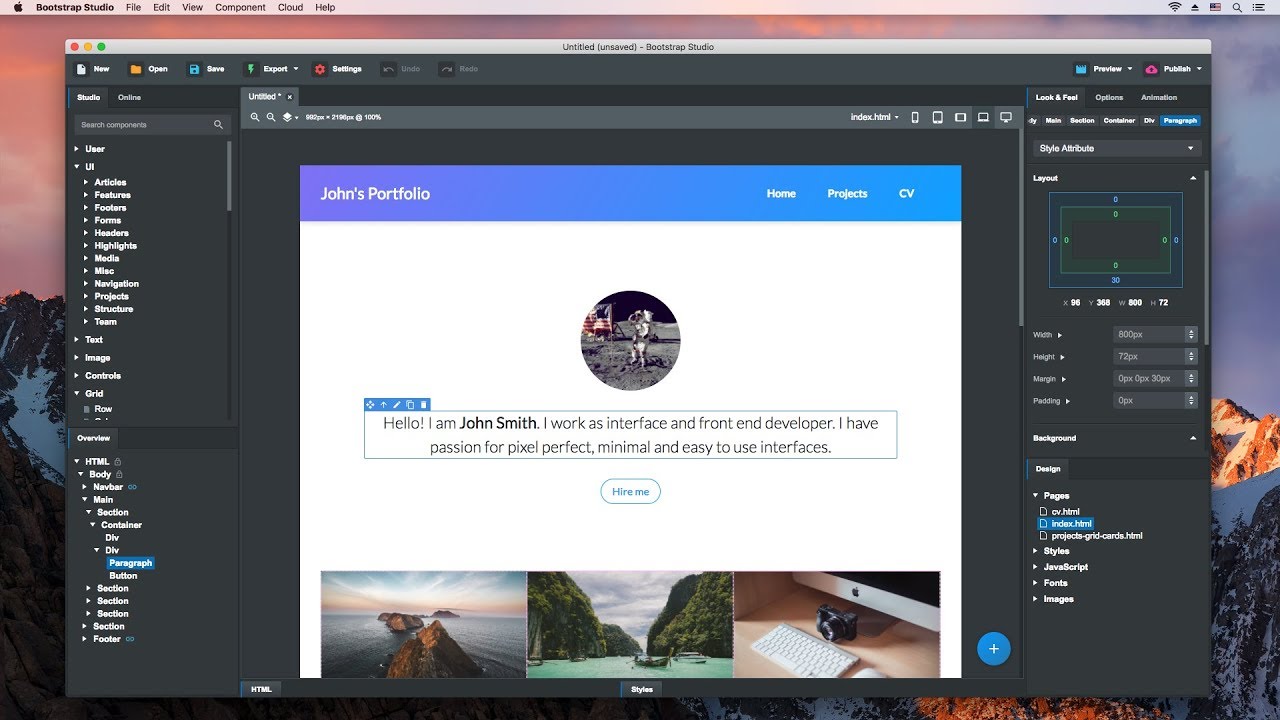Select the Look & Feel tab
The image size is (1280, 720).
pyautogui.click(x=1056, y=97)
